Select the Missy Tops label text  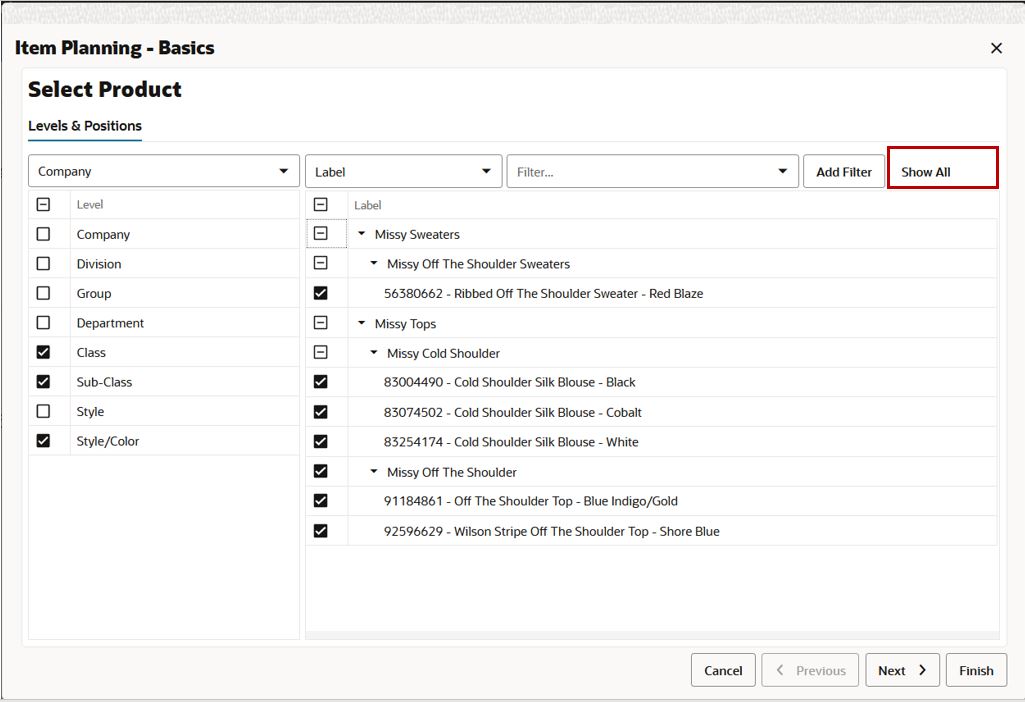point(405,324)
